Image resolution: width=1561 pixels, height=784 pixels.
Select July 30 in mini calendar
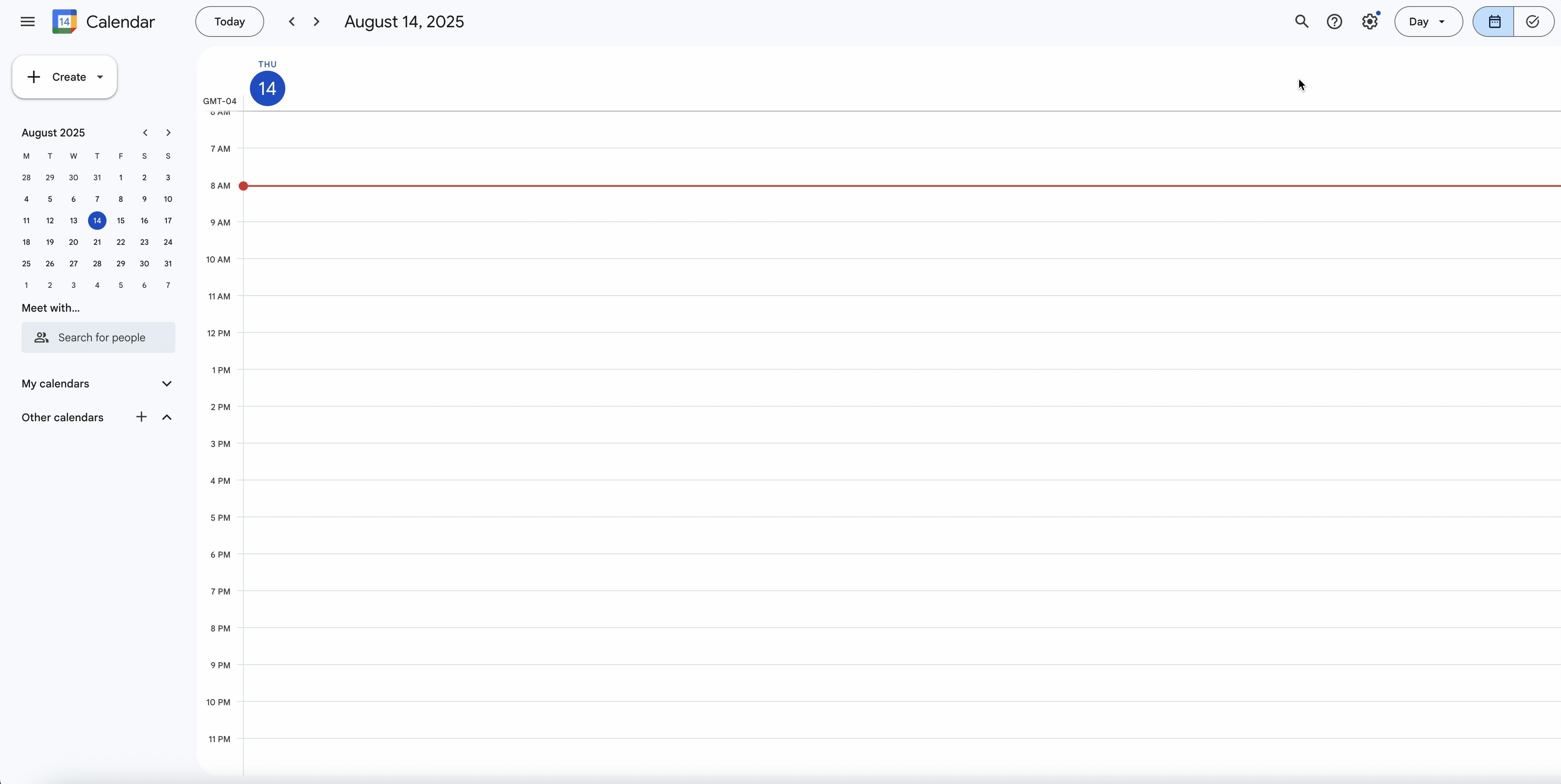click(x=73, y=178)
